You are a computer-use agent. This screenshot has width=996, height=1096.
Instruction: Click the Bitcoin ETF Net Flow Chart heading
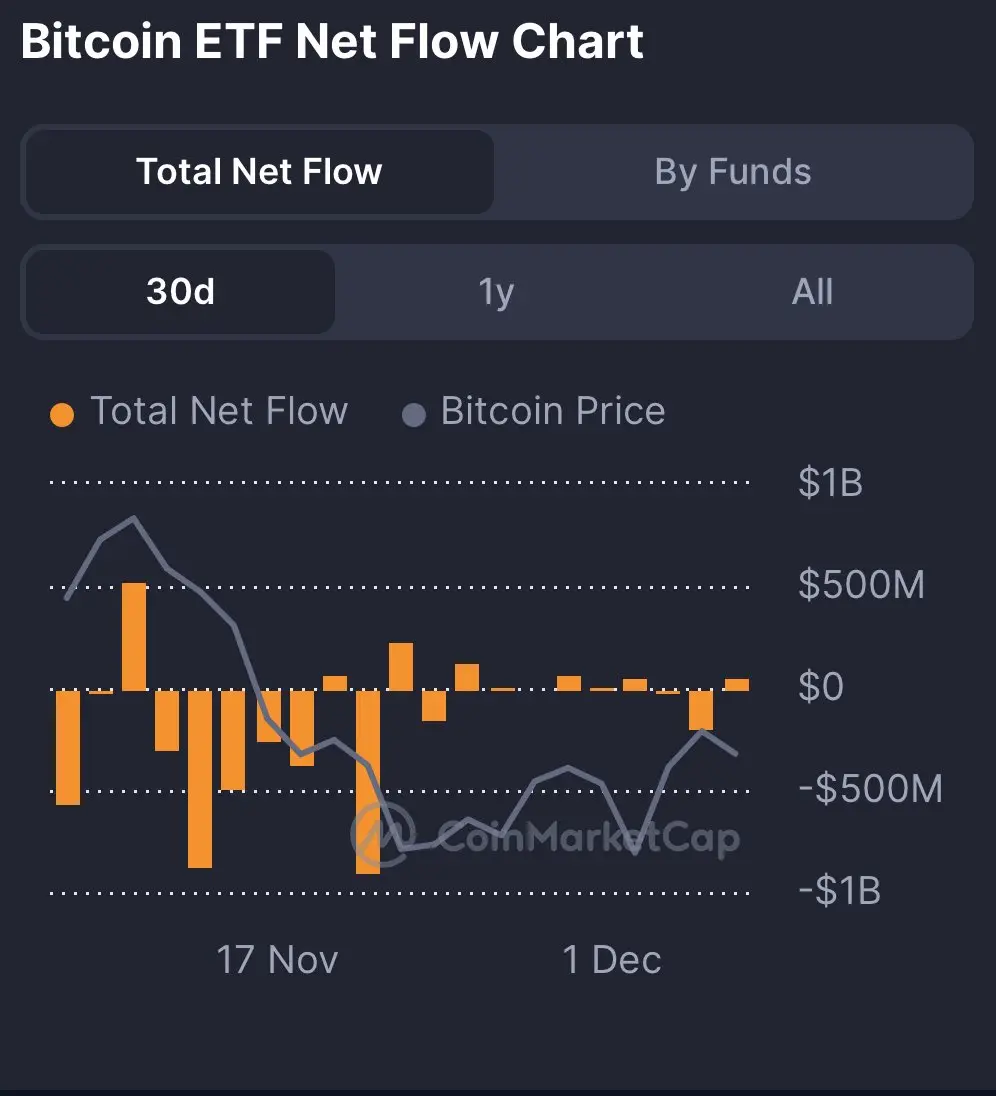click(x=332, y=43)
